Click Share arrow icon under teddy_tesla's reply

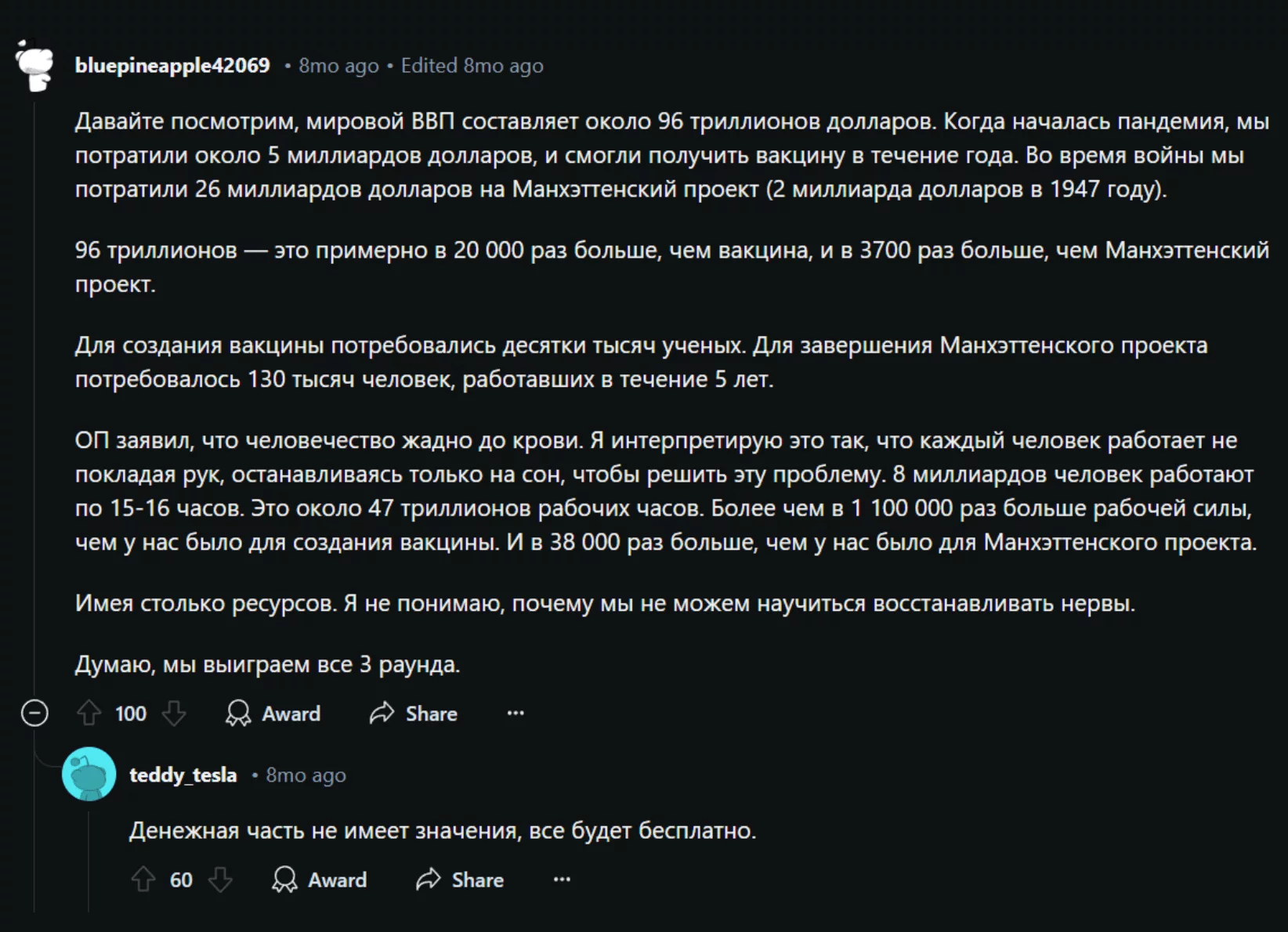pos(428,880)
